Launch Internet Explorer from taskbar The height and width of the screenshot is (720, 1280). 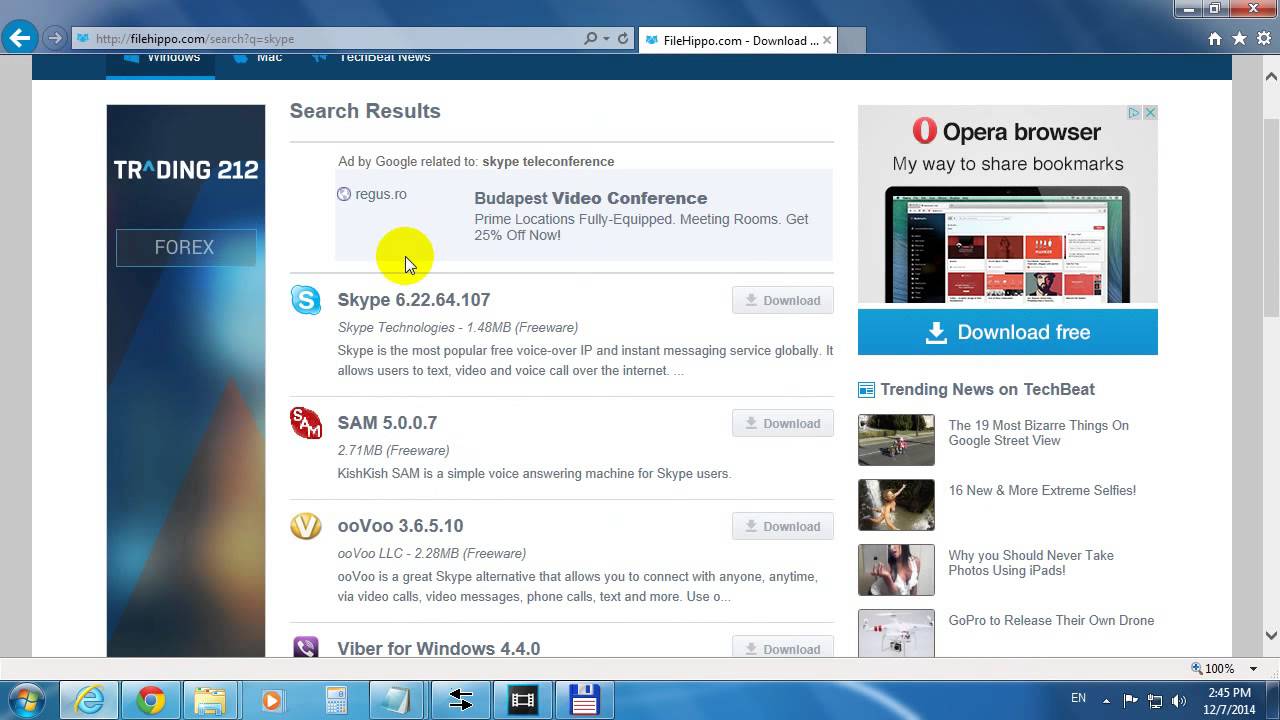coord(89,700)
